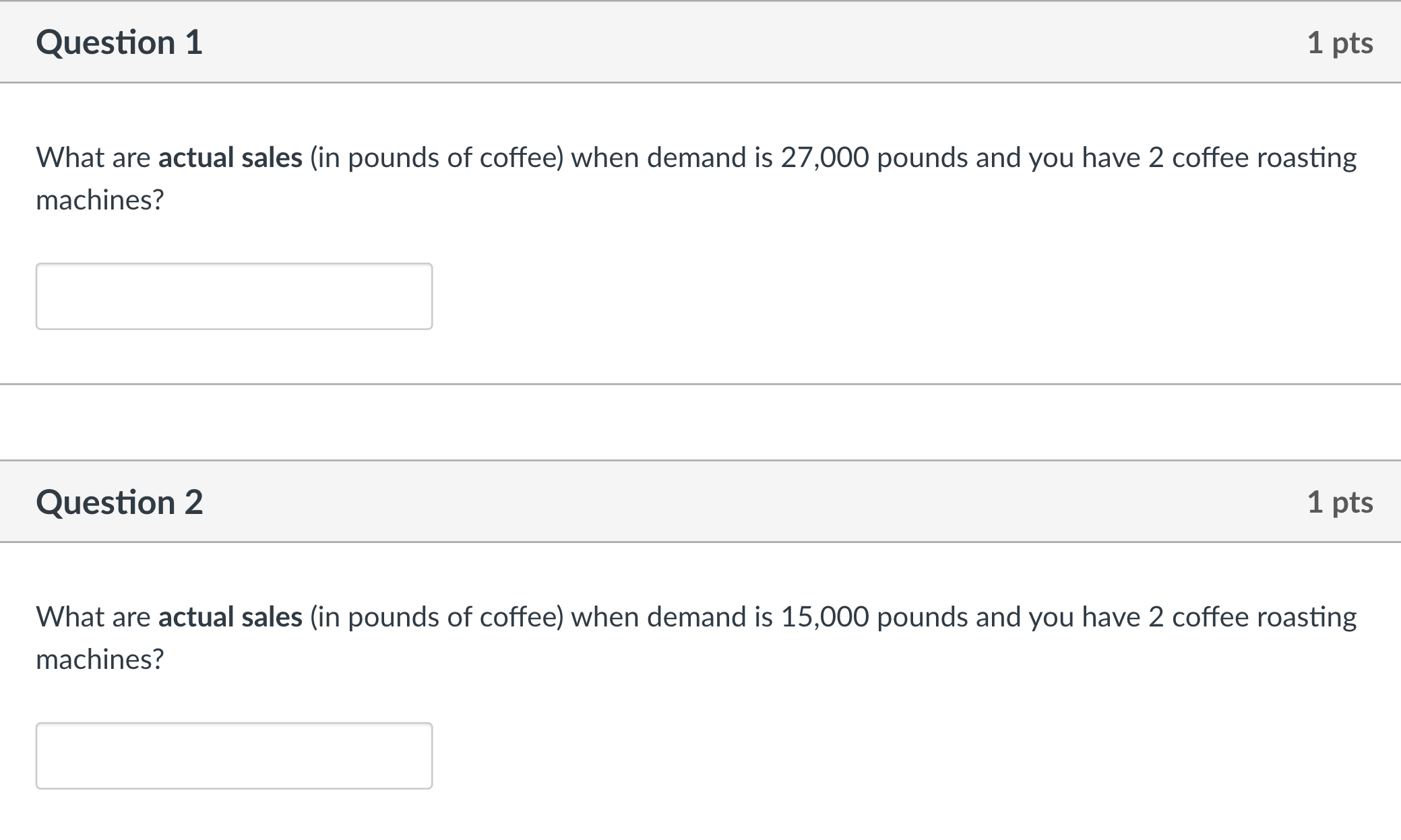Click bold "actual sales" in Question 1

230,158
